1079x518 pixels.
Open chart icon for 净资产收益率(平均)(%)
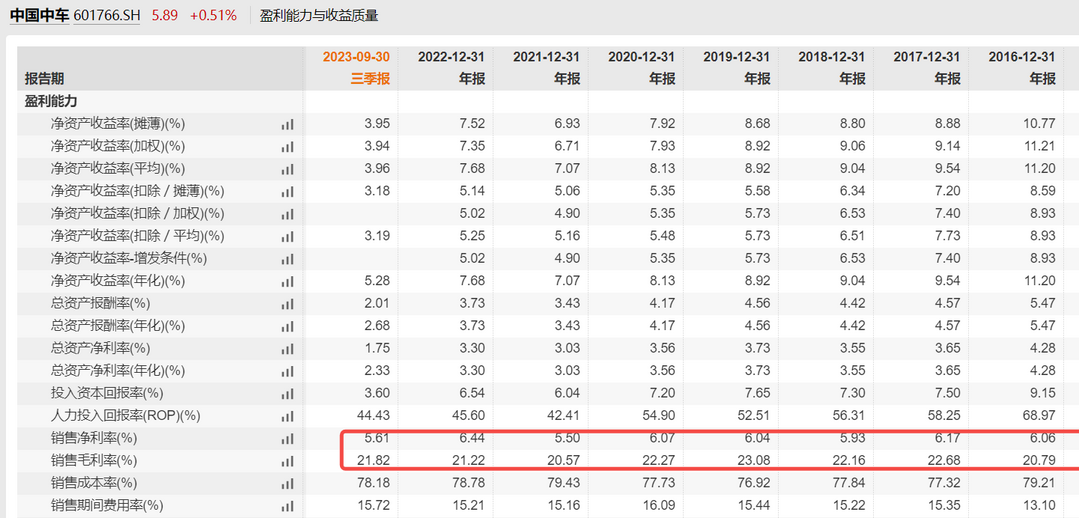click(287, 169)
